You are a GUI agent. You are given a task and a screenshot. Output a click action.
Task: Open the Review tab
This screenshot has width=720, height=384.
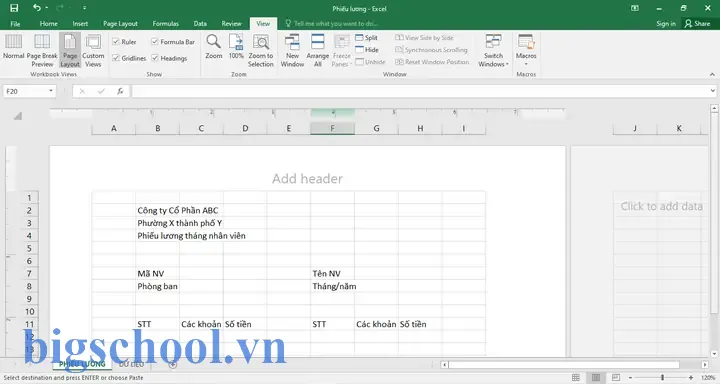pyautogui.click(x=231, y=23)
